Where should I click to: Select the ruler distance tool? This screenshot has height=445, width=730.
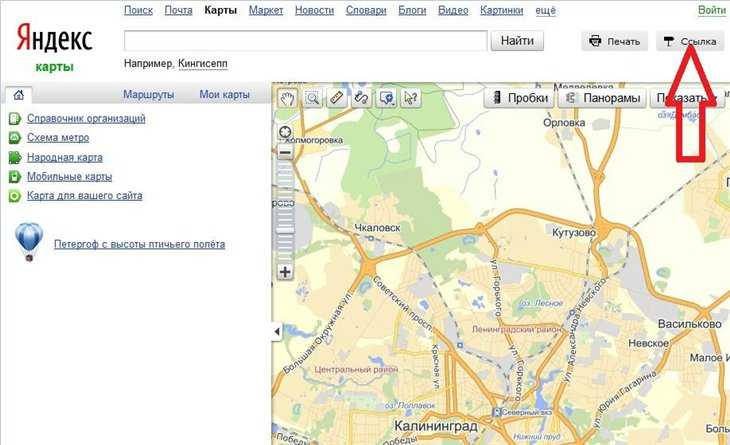pyautogui.click(x=337, y=98)
